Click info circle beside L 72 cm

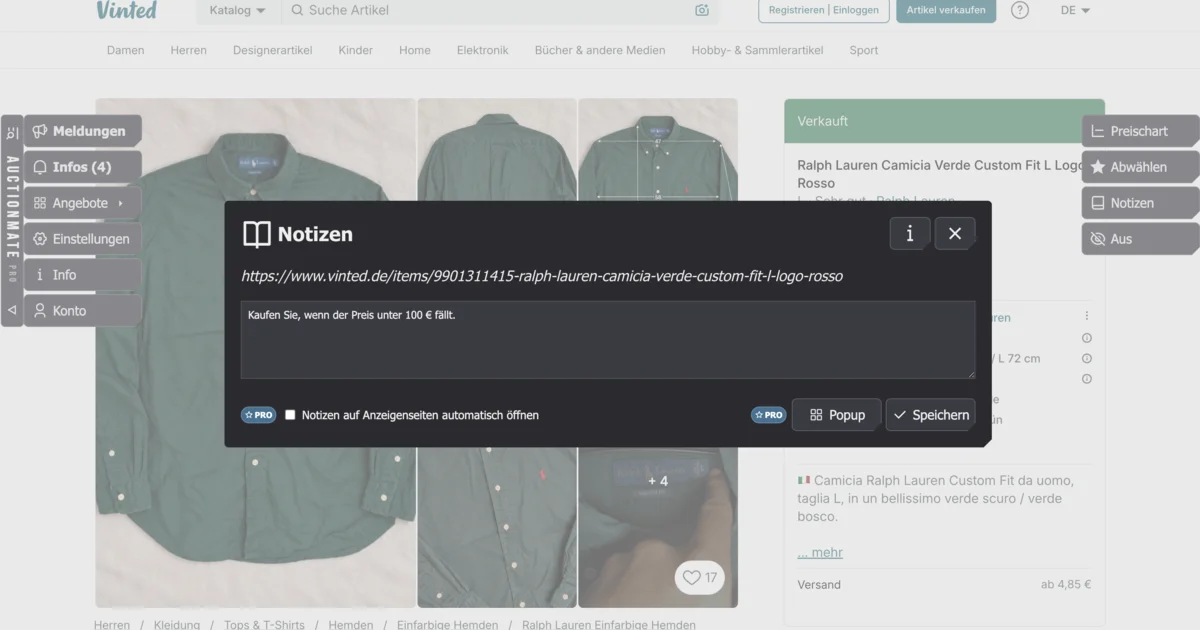1087,358
